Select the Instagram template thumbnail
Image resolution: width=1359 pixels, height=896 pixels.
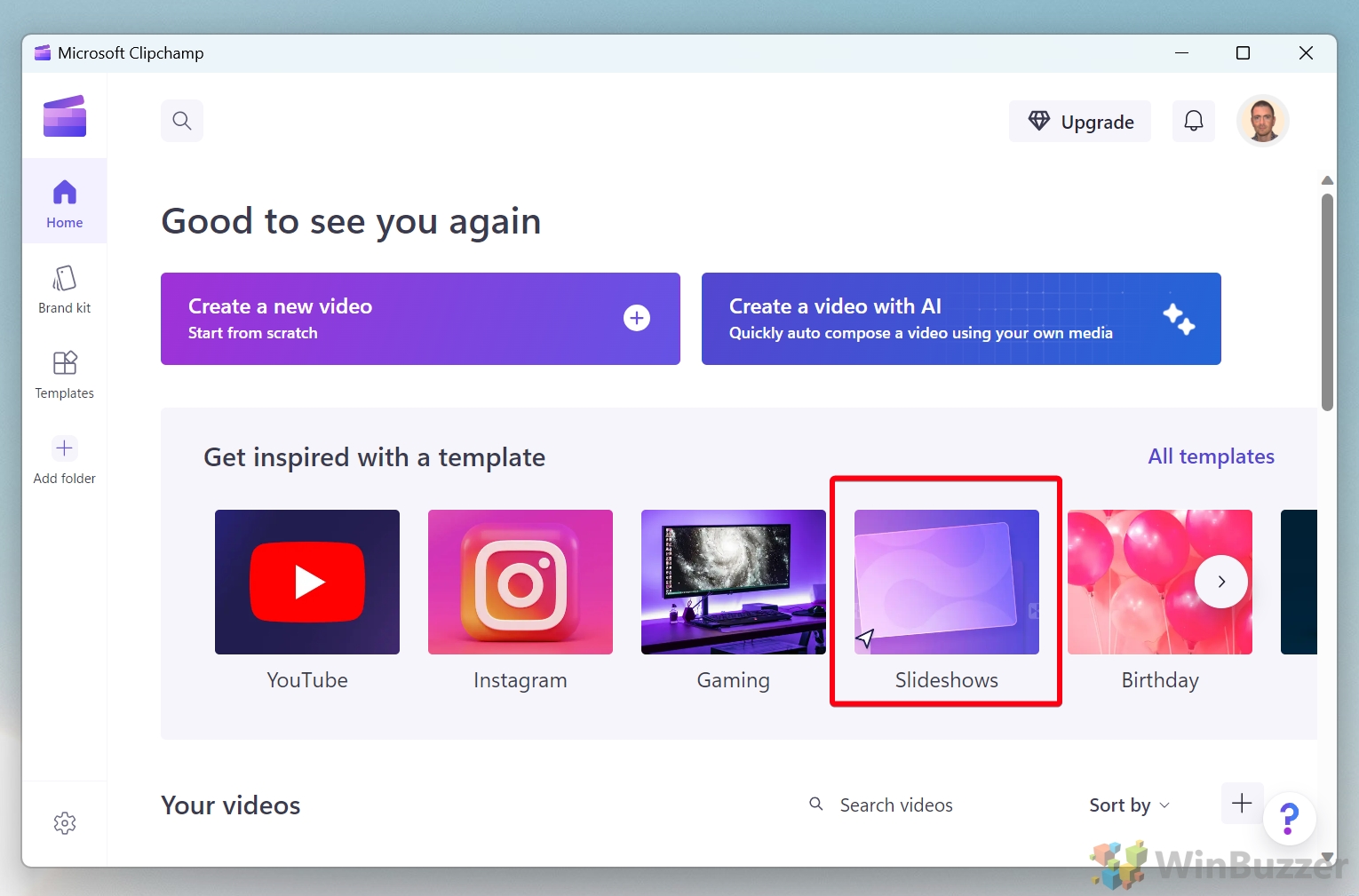521,582
